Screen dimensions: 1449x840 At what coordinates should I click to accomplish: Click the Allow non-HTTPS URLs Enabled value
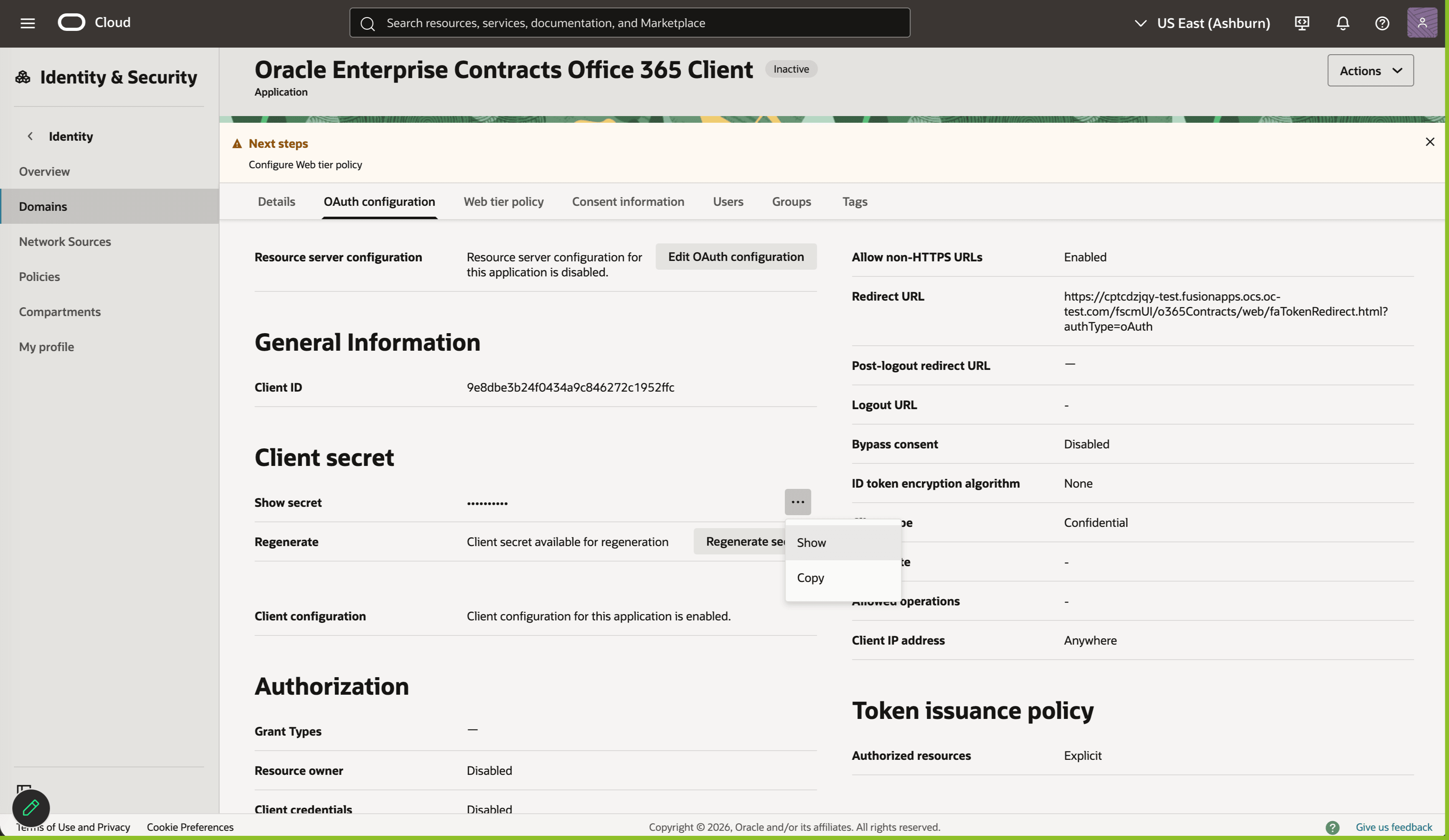click(1085, 258)
